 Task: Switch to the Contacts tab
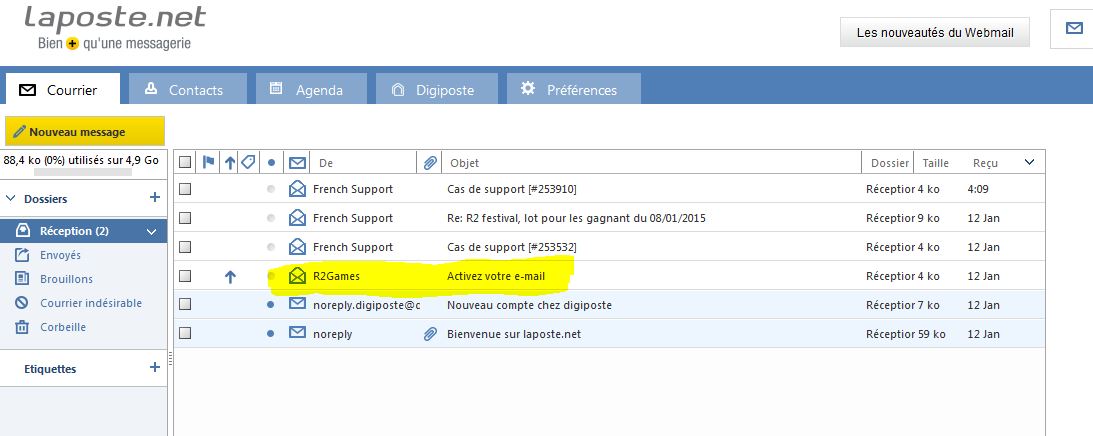[186, 90]
